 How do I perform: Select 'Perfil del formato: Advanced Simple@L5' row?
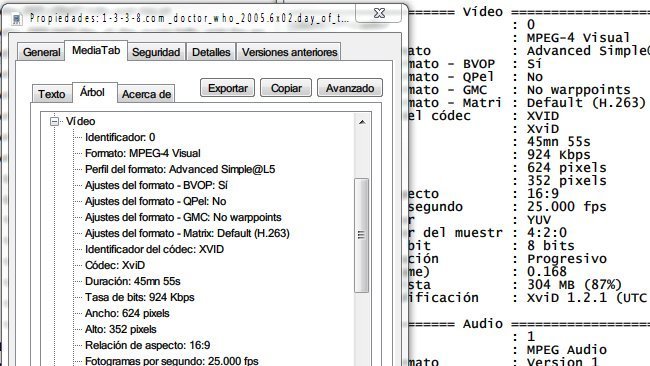click(x=180, y=170)
